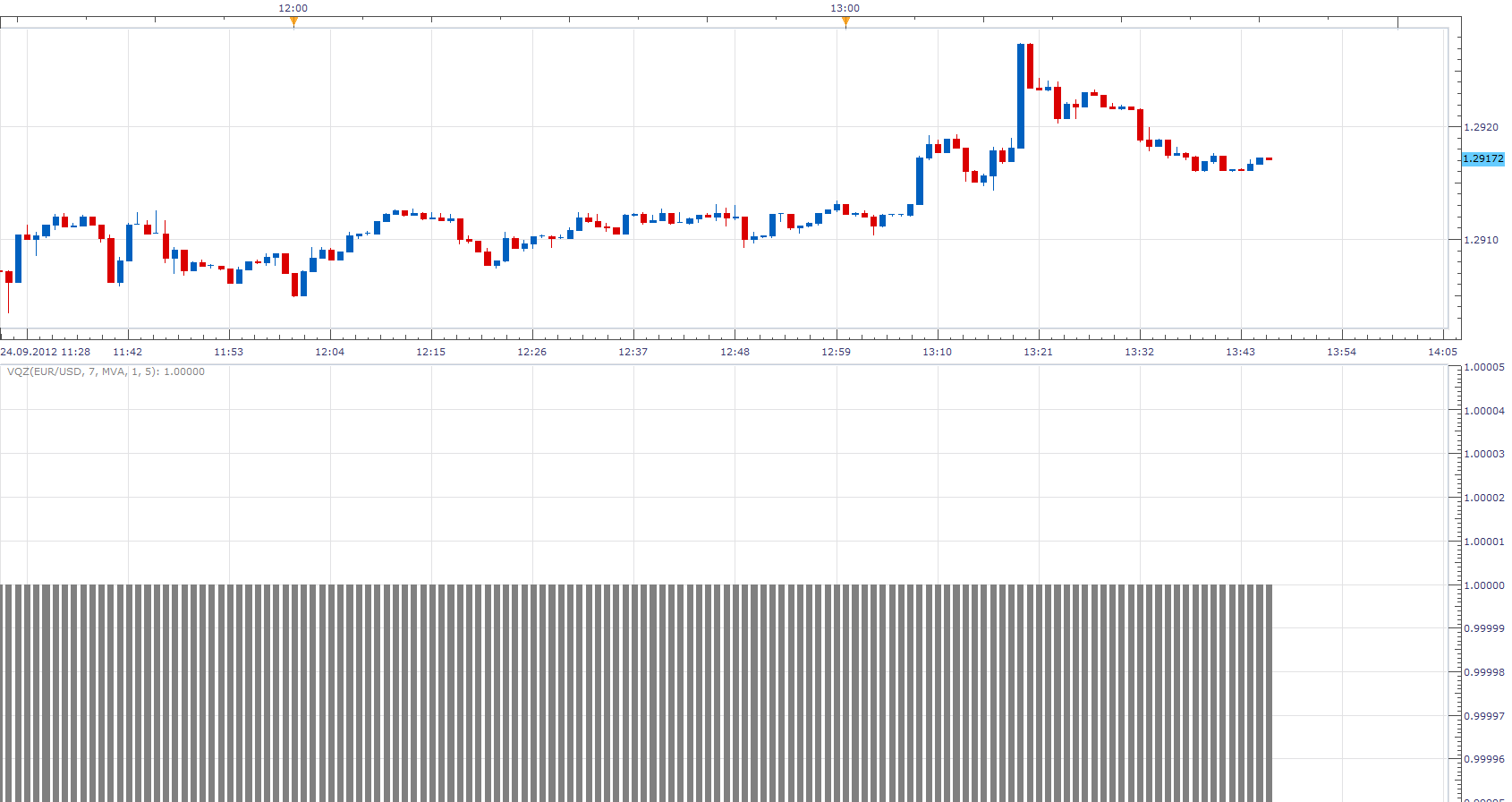Click the 1.00002 indicator scale value
Screen dimensions: 1512x802
1484,498
